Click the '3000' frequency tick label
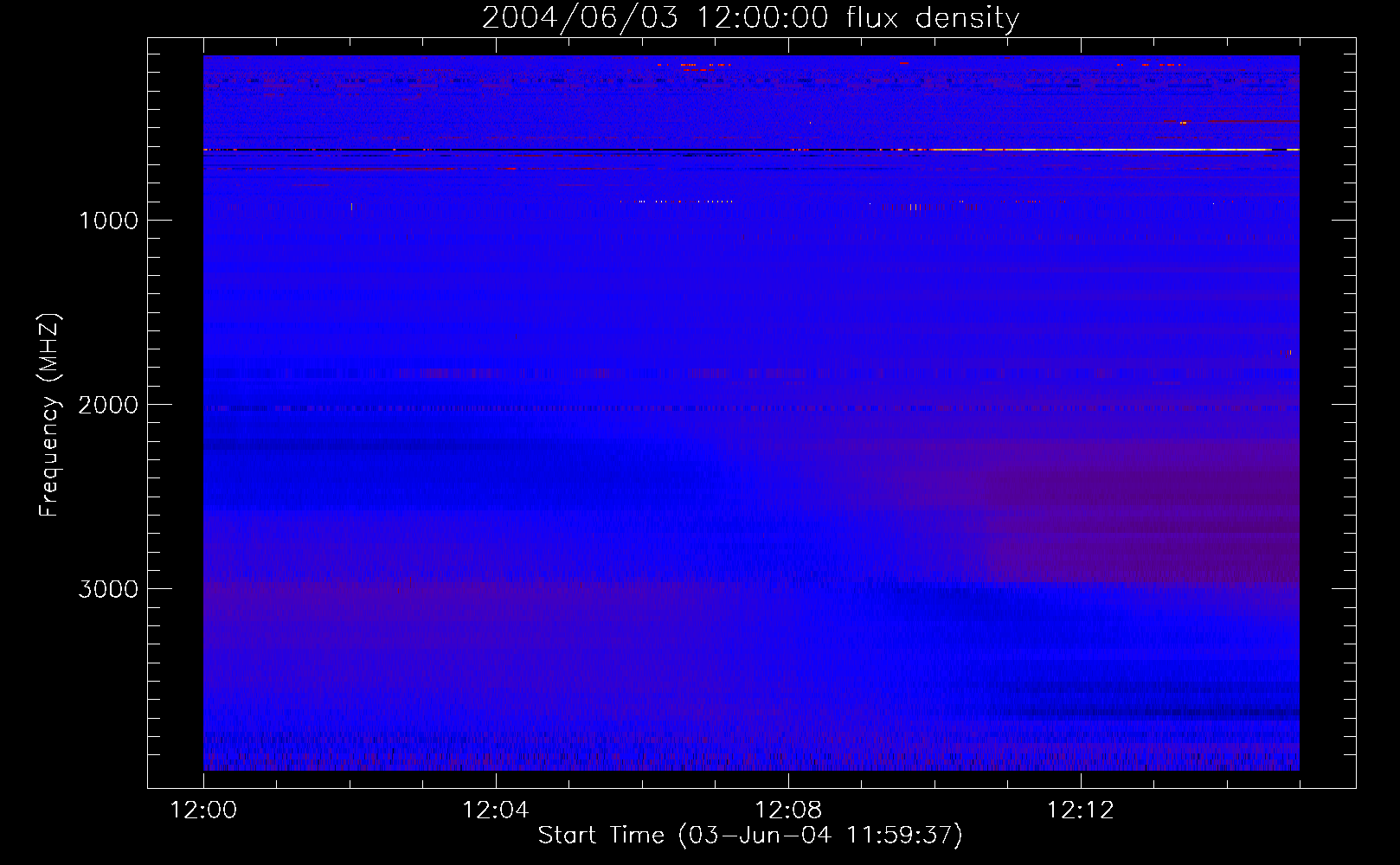The image size is (1400, 865). 108,589
